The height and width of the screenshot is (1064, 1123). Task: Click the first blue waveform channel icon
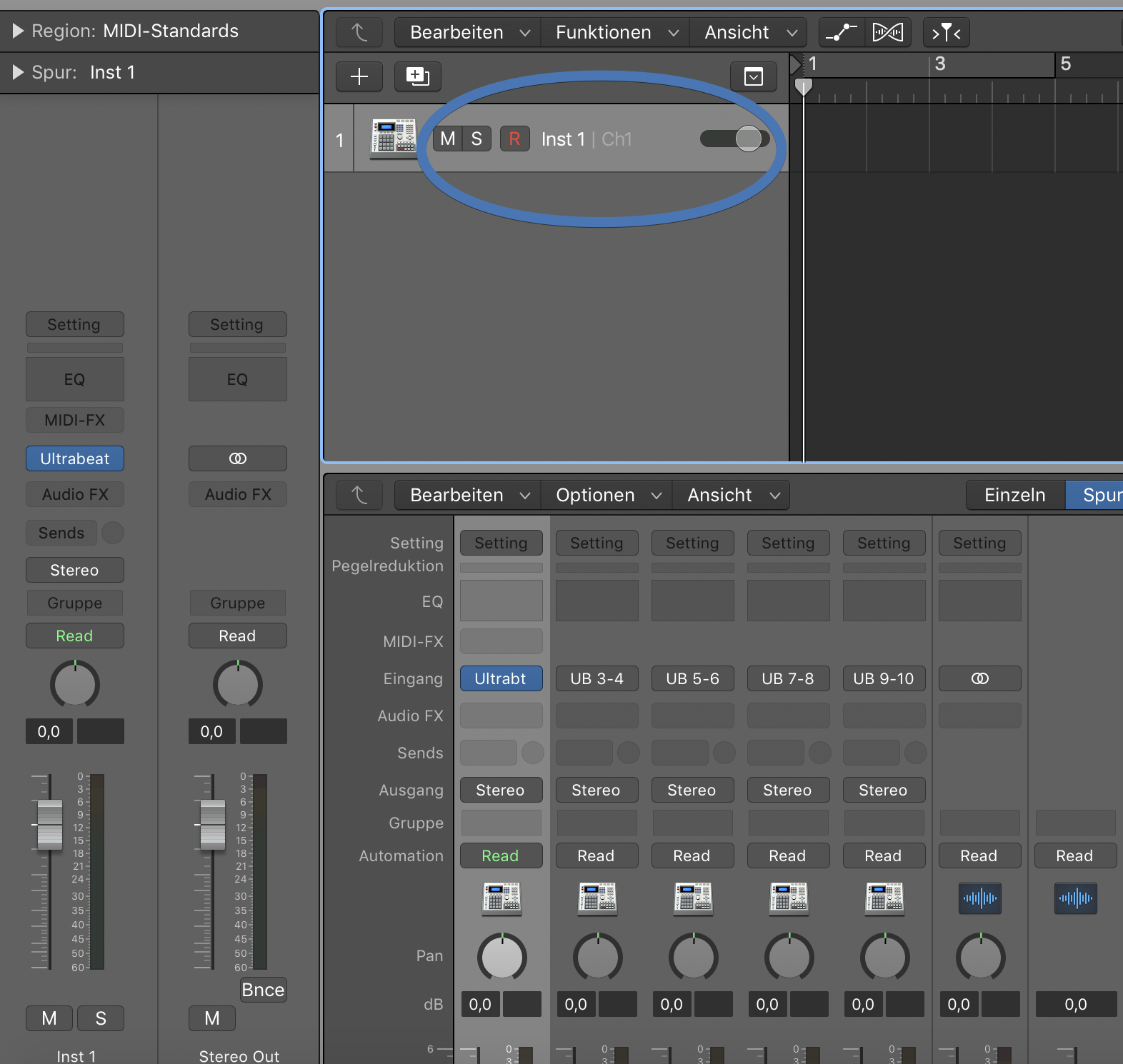pyautogui.click(x=980, y=898)
